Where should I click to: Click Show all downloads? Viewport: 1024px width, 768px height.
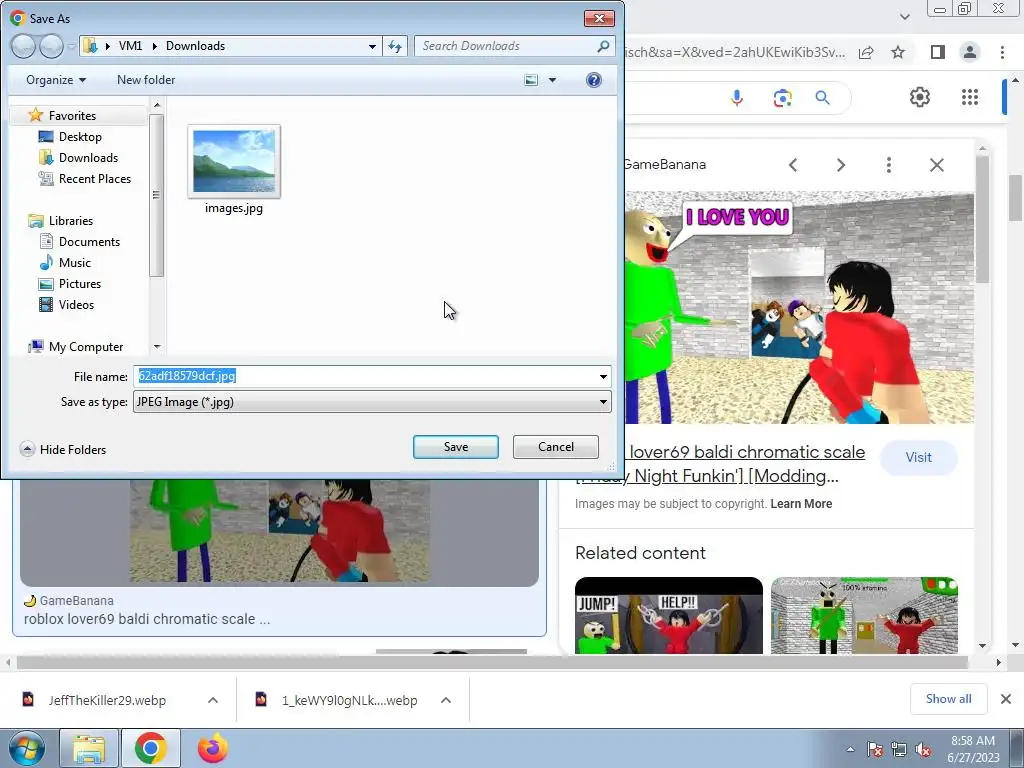coord(948,699)
